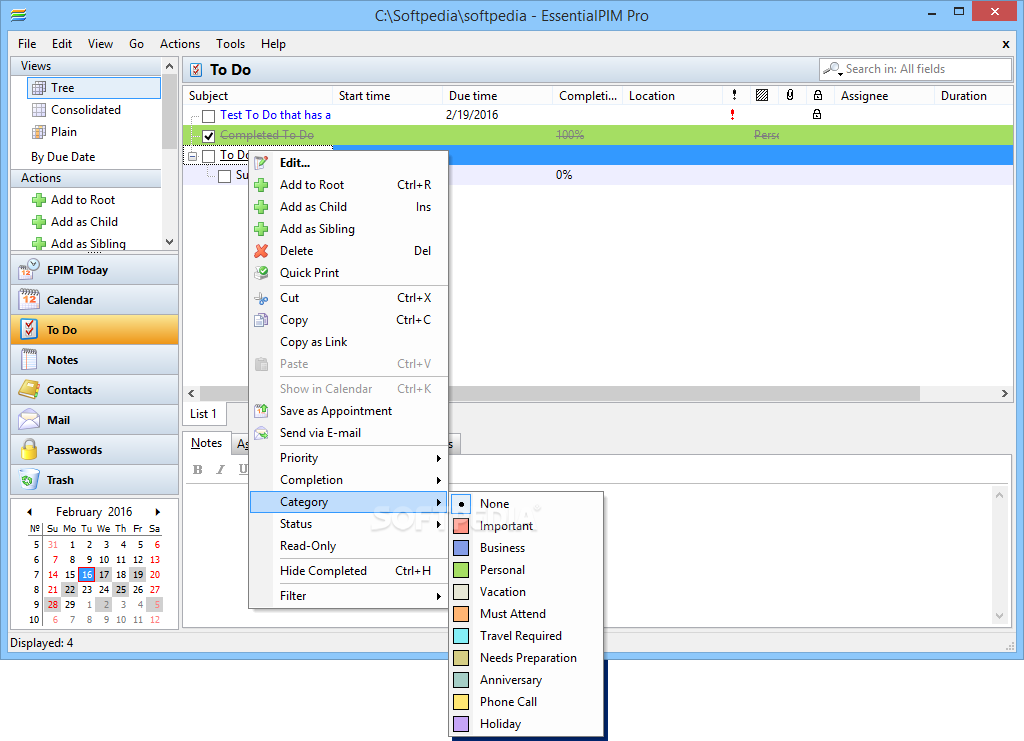Screen dimensions: 1024x741
Task: Pick the cyan Travel Required swatch
Action: (461, 636)
